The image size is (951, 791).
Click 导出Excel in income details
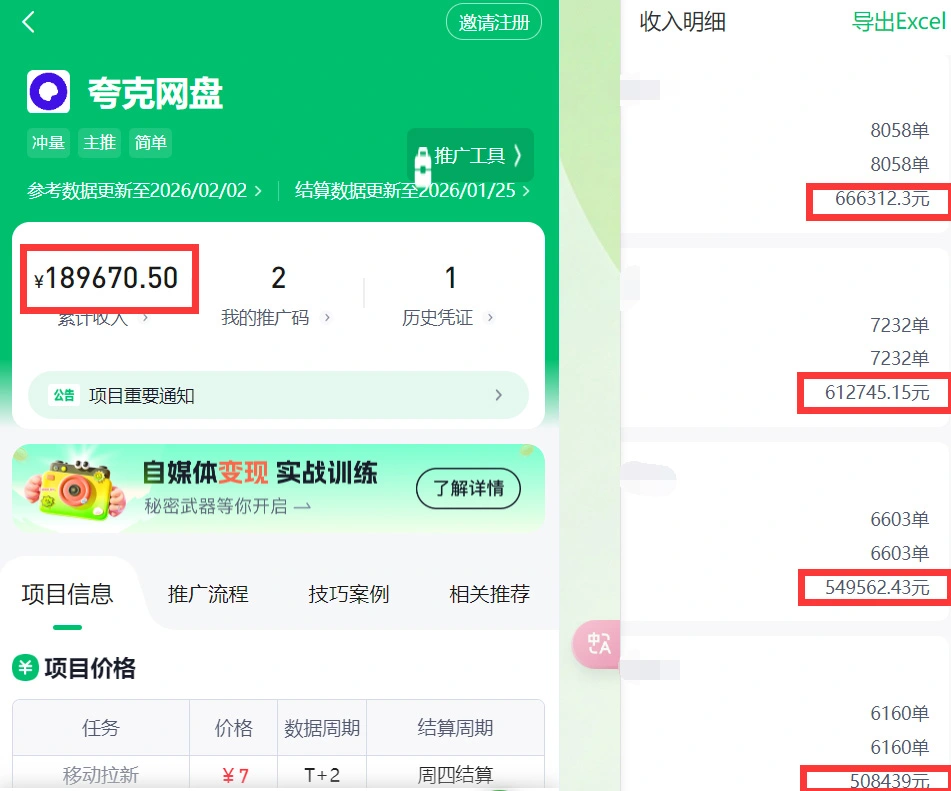pyautogui.click(x=899, y=22)
